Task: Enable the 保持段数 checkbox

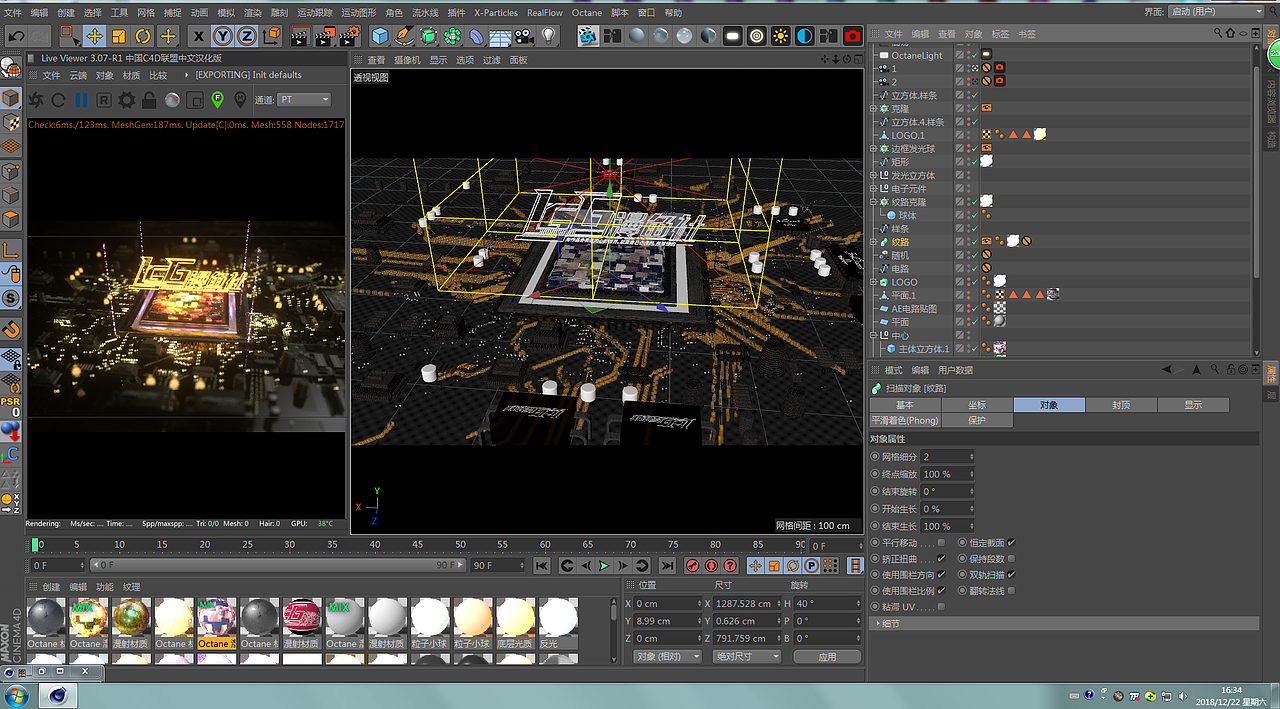Action: point(1011,559)
